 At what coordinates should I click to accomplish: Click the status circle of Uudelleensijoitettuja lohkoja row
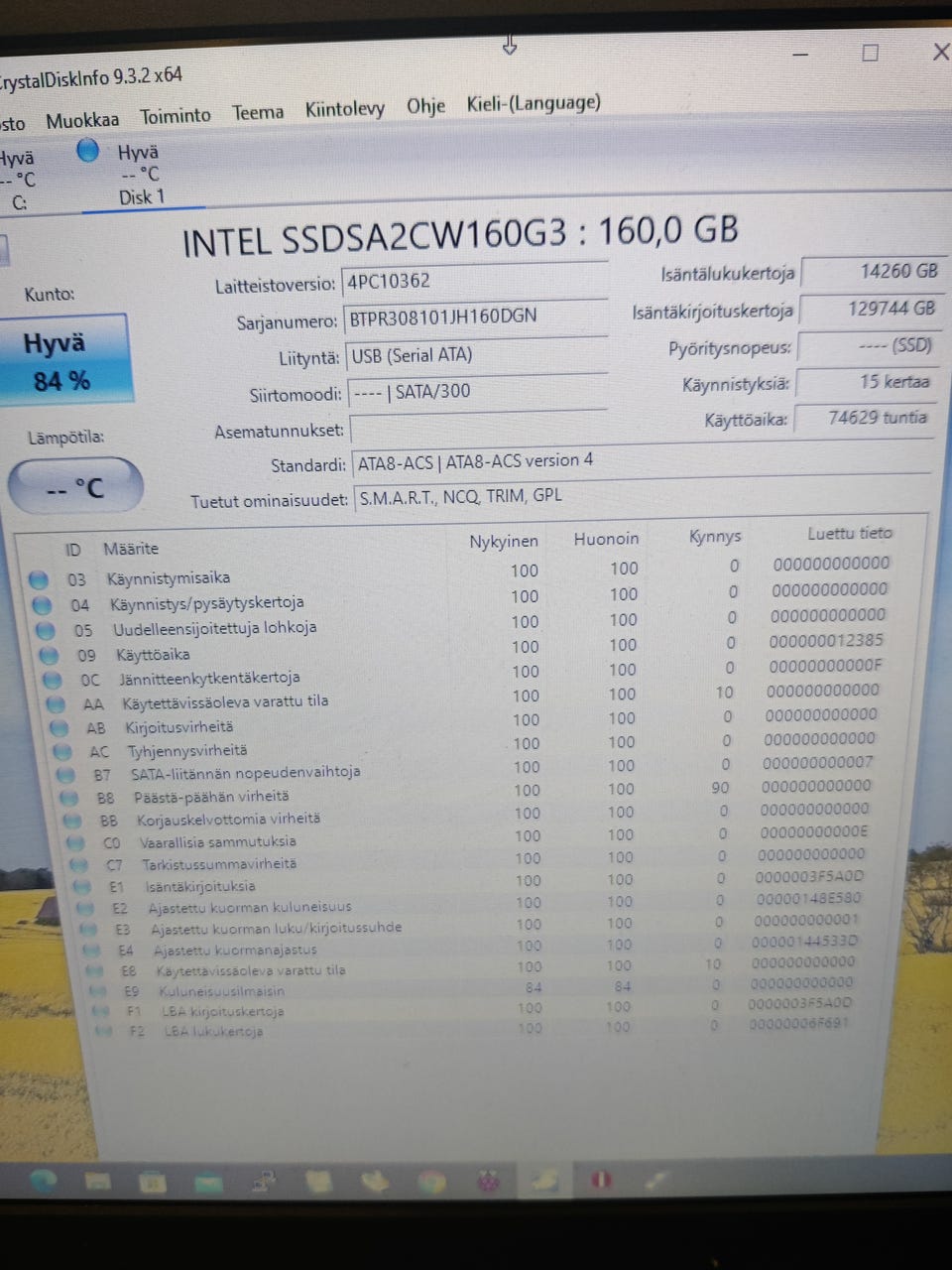pyautogui.click(x=46, y=630)
